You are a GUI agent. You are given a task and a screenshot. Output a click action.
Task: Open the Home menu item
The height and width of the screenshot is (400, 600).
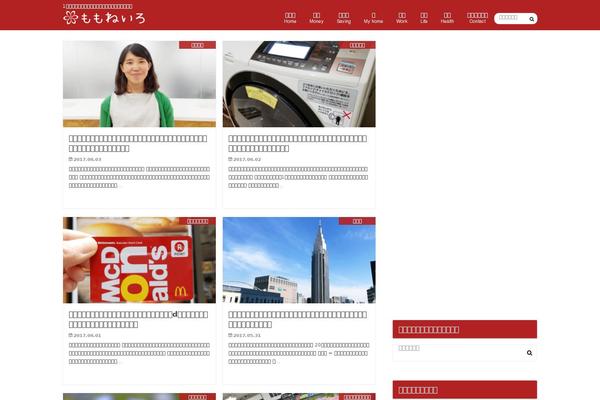coord(290,18)
